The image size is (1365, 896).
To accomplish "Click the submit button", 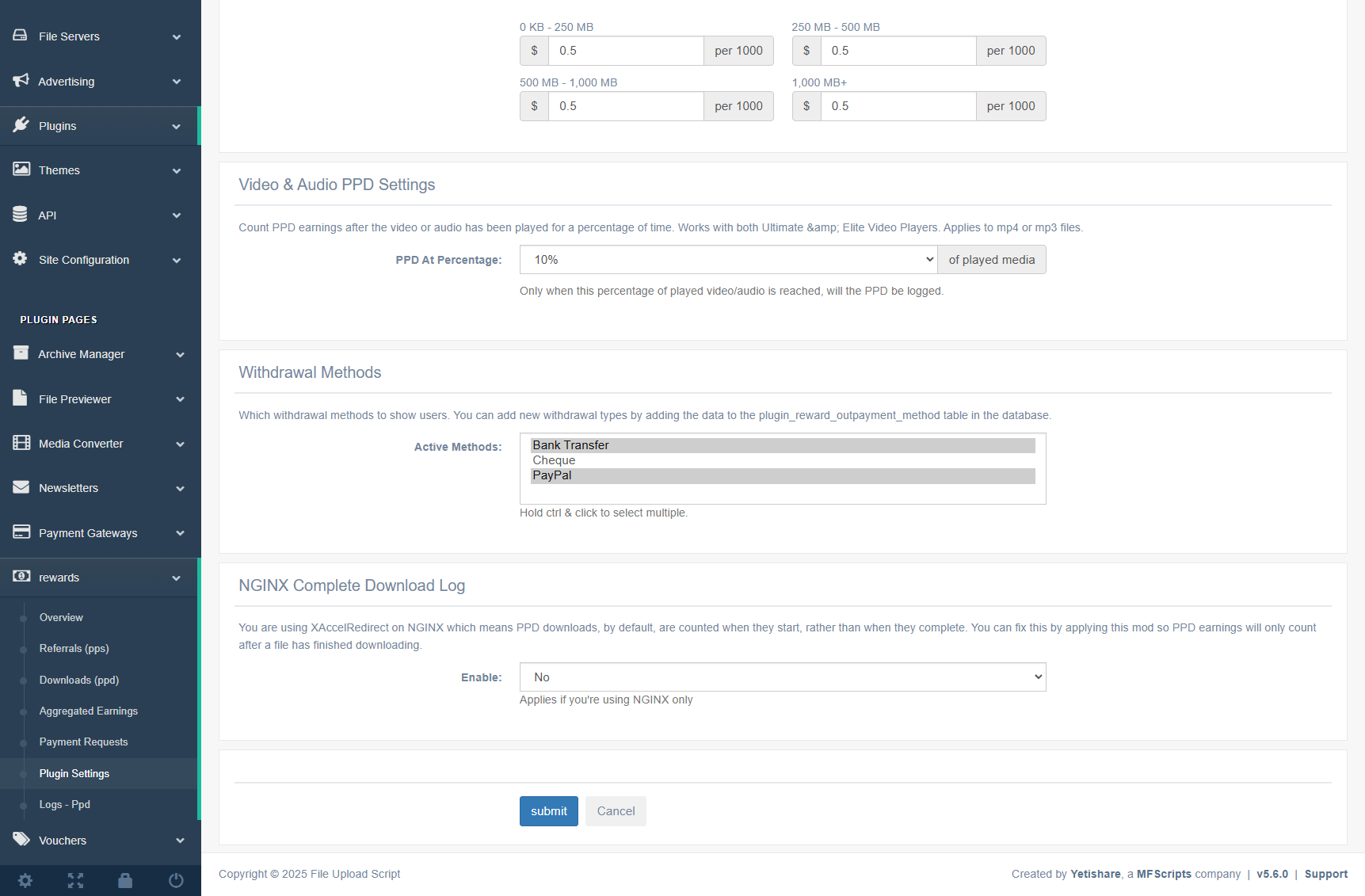I will point(548,811).
